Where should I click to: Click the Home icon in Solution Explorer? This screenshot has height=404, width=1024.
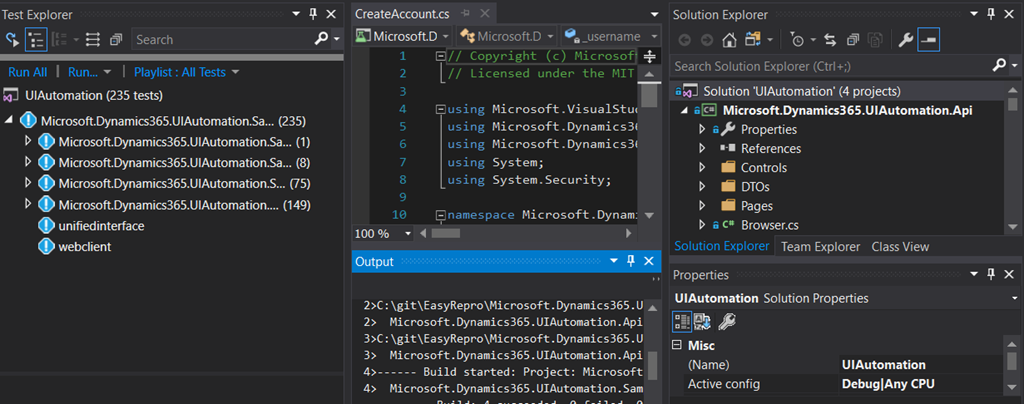(729, 40)
